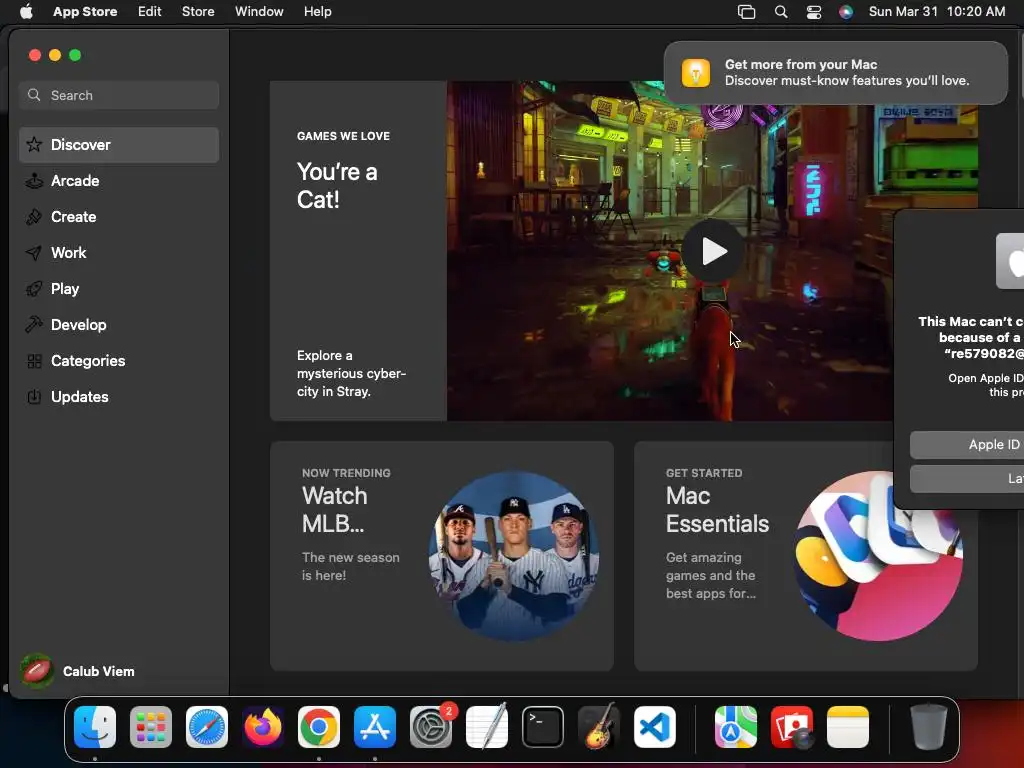
Task: Launch Google Chrome from the Dock
Action: point(319,727)
